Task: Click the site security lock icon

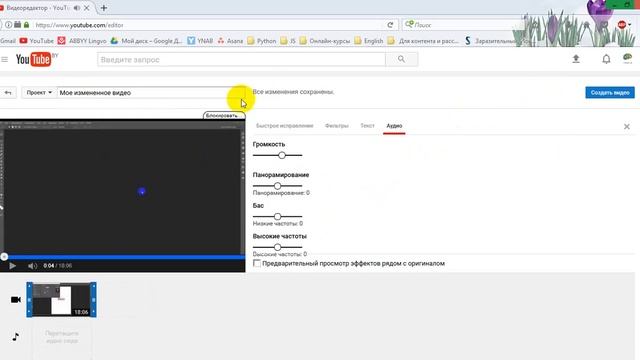Action: tap(27, 25)
